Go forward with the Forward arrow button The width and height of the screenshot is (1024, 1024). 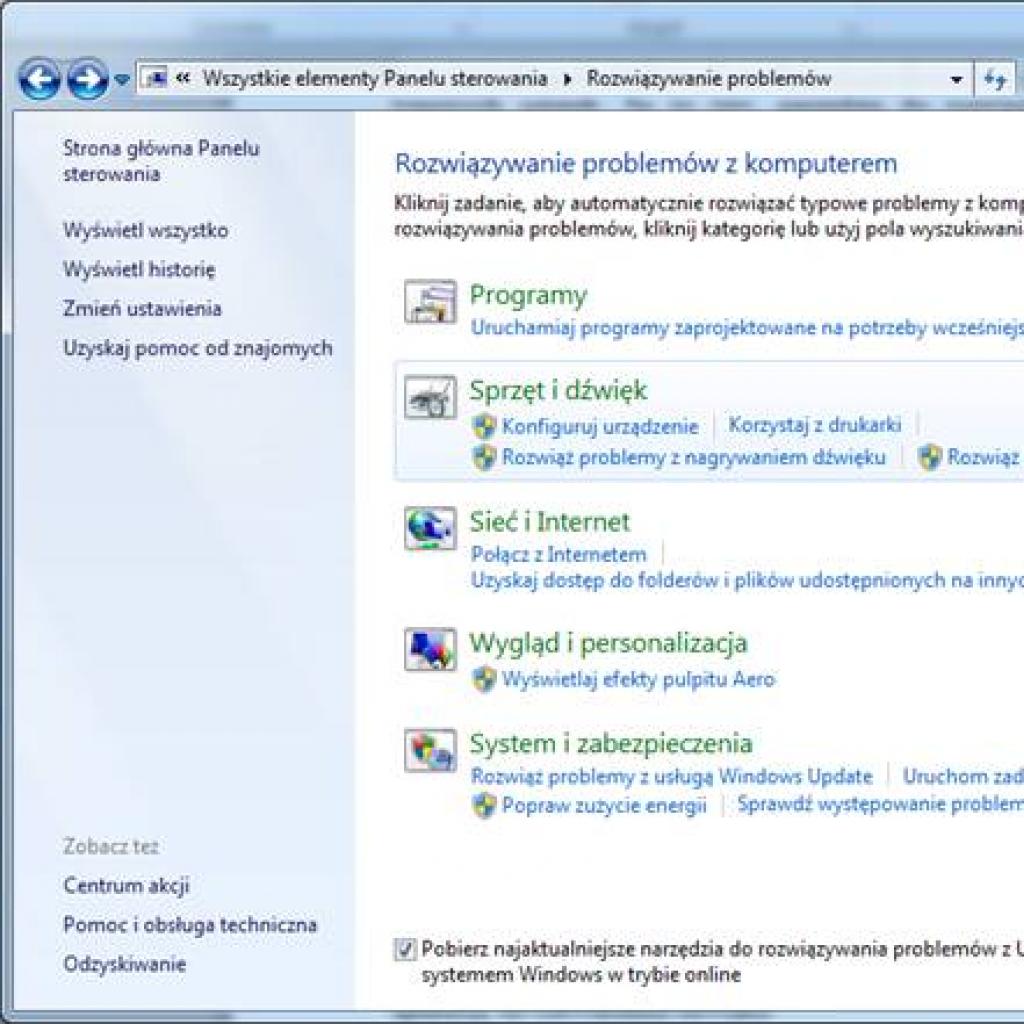[x=88, y=80]
